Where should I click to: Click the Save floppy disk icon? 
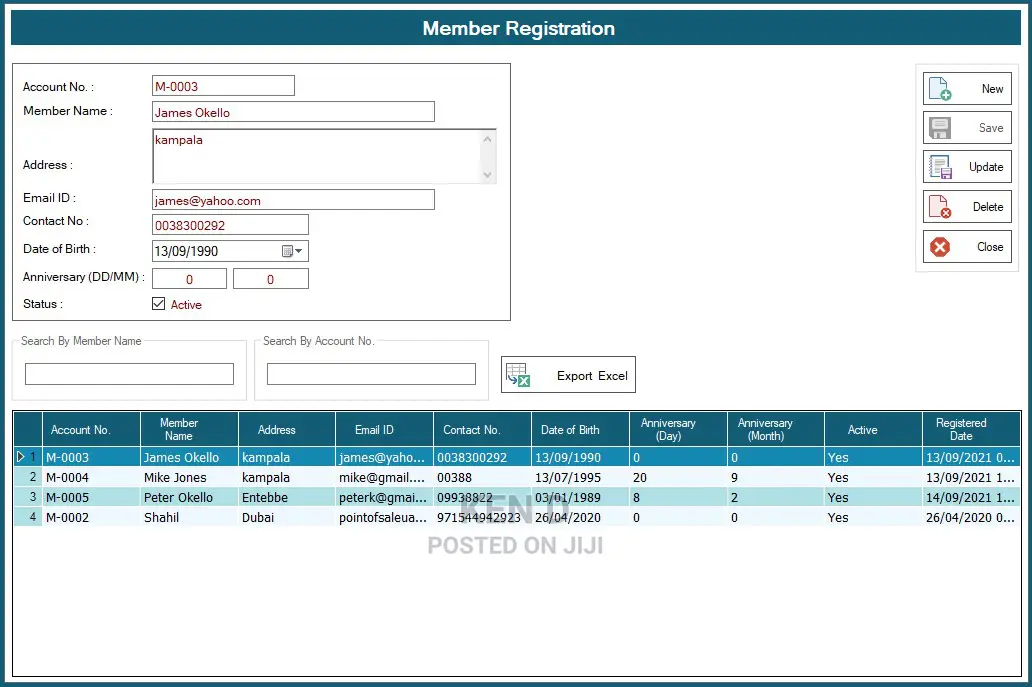940,128
